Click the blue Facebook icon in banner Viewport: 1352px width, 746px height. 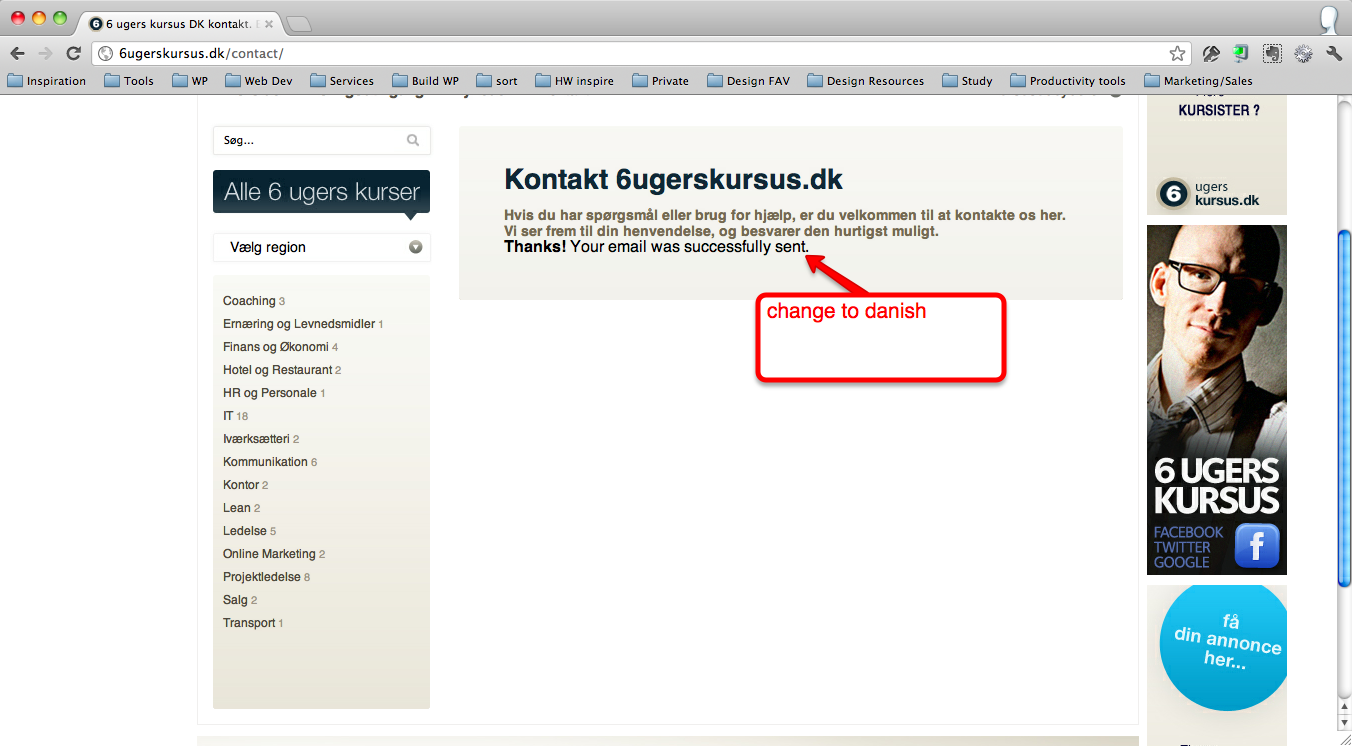[x=1257, y=547]
